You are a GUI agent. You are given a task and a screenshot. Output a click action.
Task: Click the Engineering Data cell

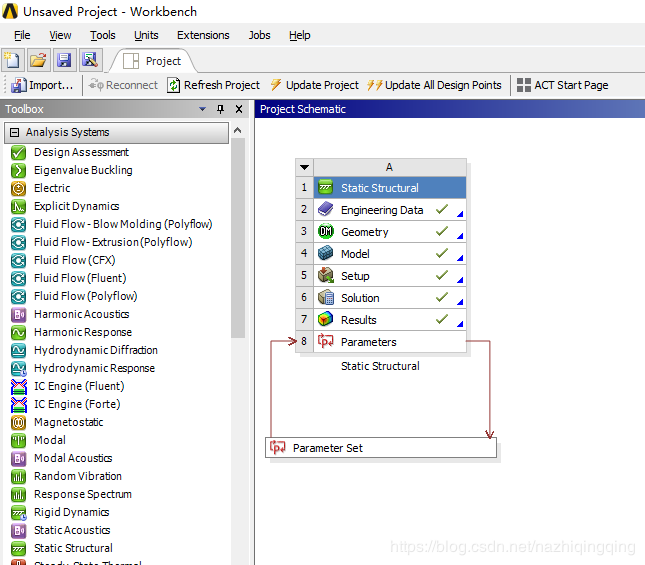click(x=390, y=210)
